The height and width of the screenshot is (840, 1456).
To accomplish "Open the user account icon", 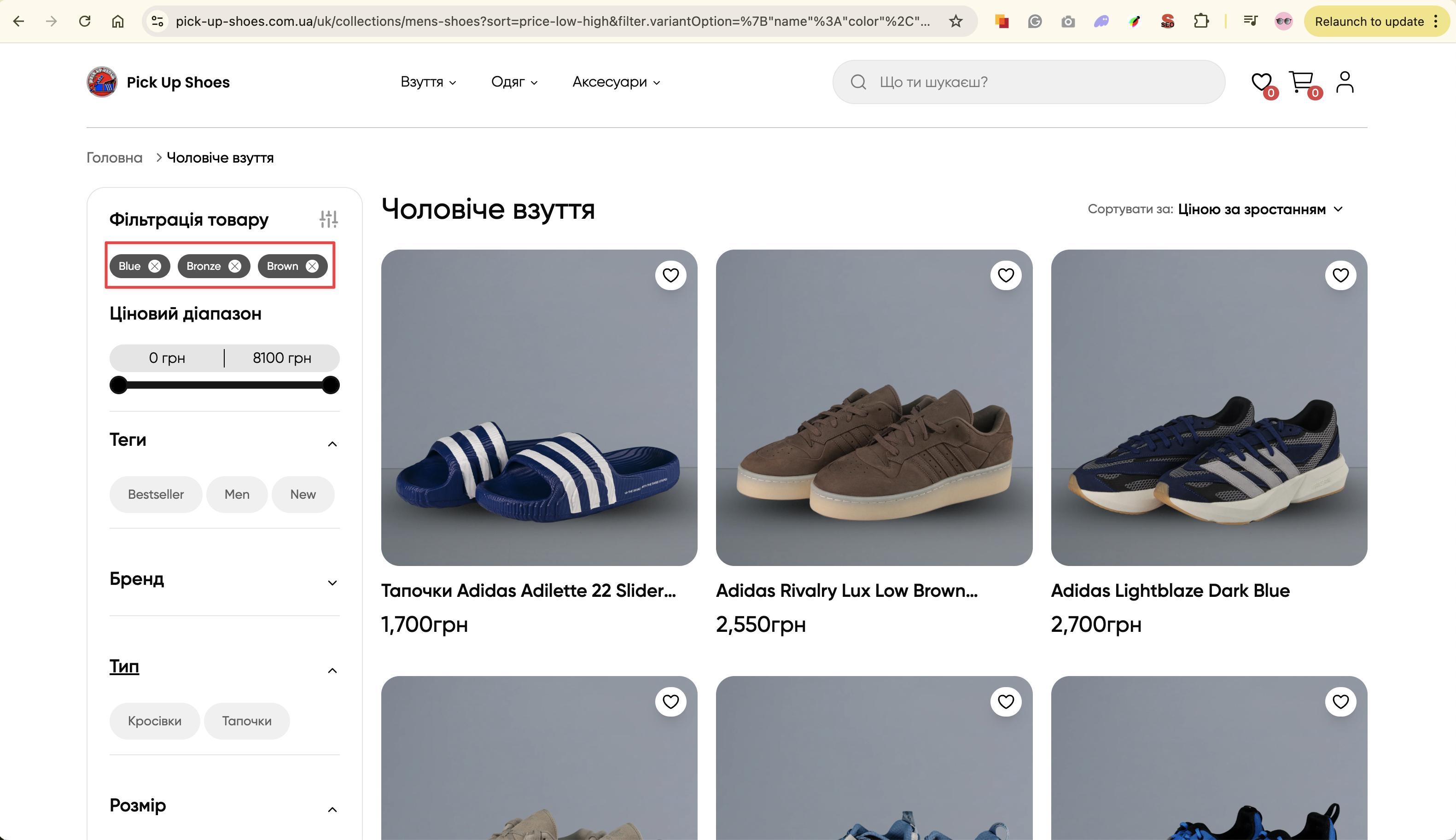I will pos(1345,82).
